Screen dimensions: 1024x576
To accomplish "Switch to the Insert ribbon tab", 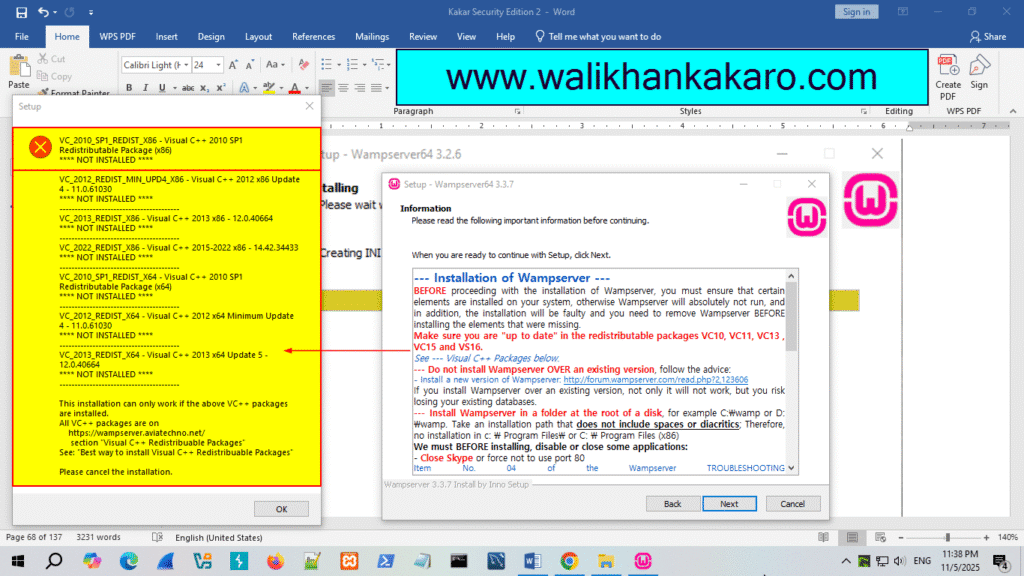I will pos(166,37).
